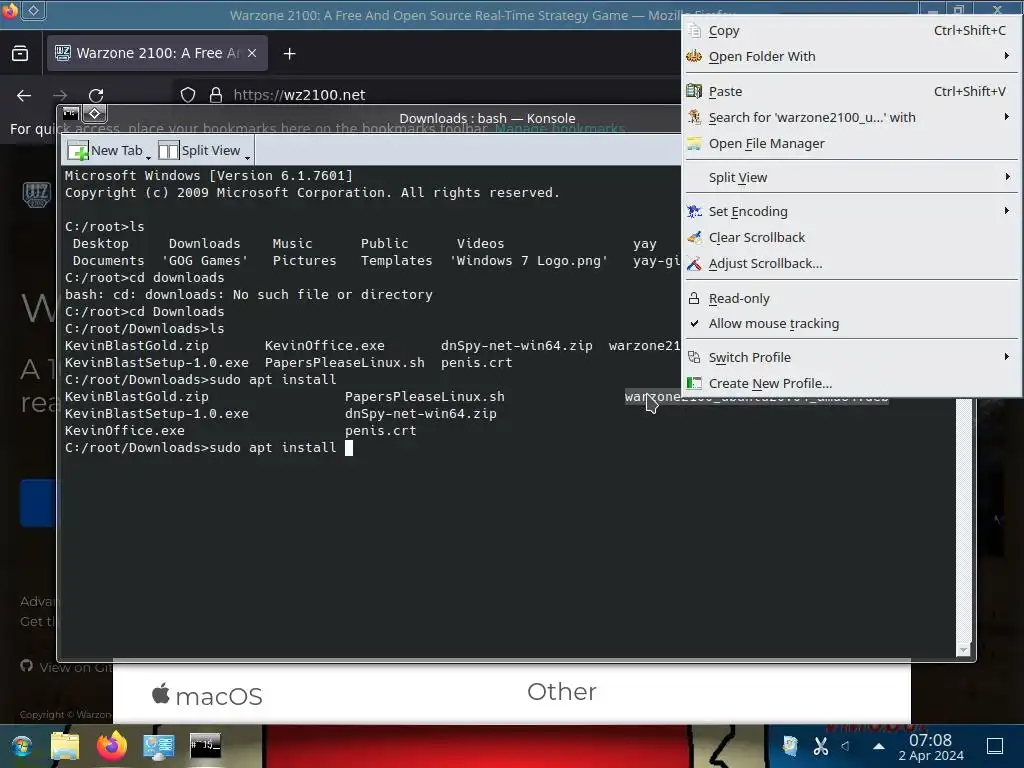Click Other download option on webpage
Image resolution: width=1024 pixels, height=768 pixels.
(562, 692)
